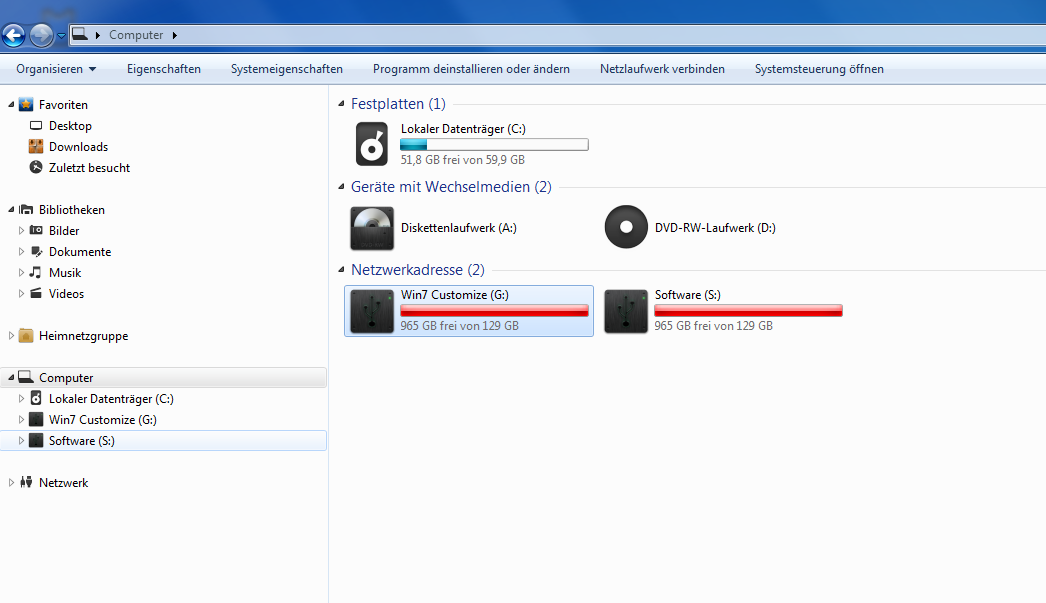Click the Forward navigation arrow button
The image size is (1046, 603).
[41, 35]
